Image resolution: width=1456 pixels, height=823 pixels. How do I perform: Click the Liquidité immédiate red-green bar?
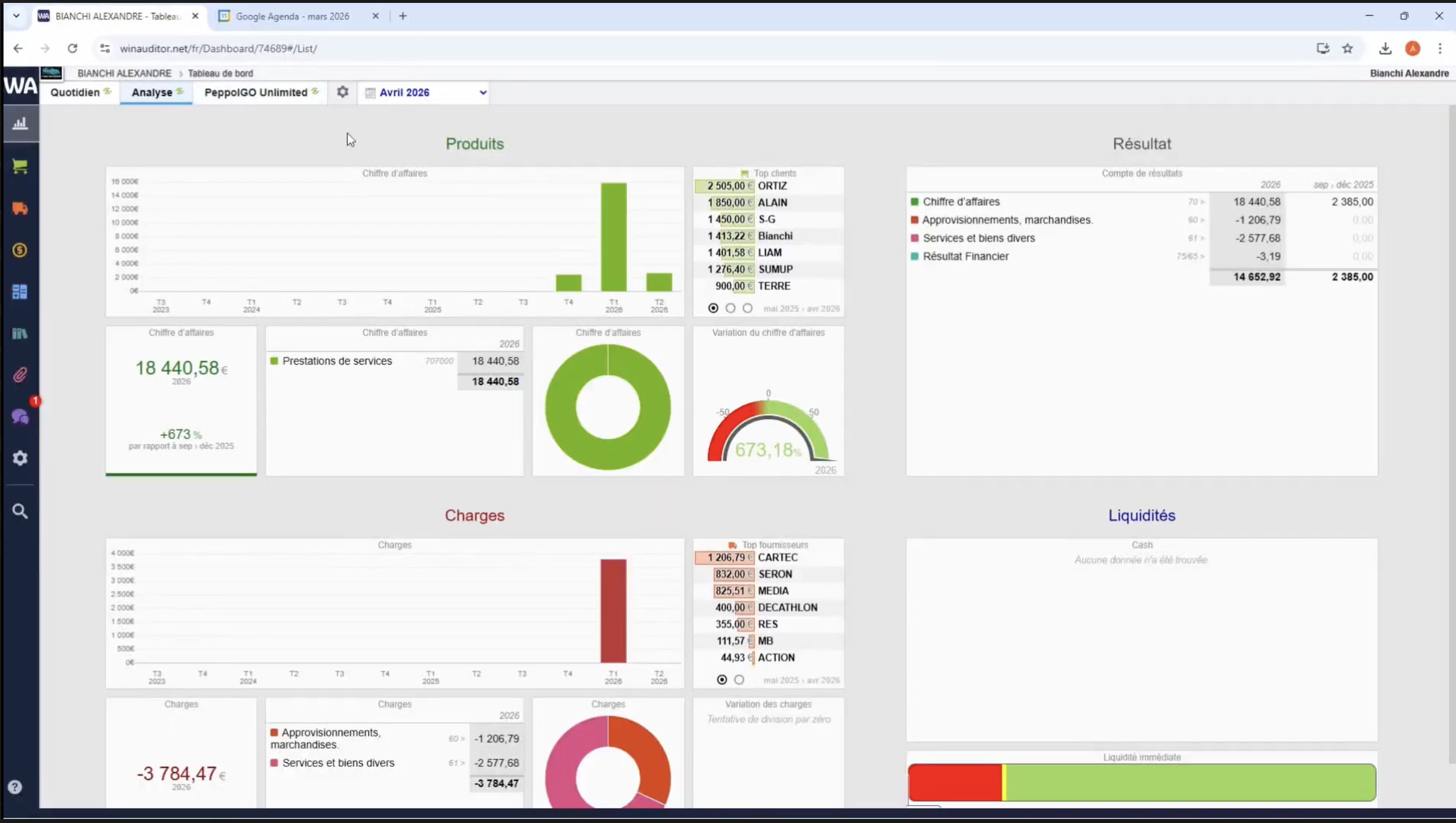point(1141,782)
